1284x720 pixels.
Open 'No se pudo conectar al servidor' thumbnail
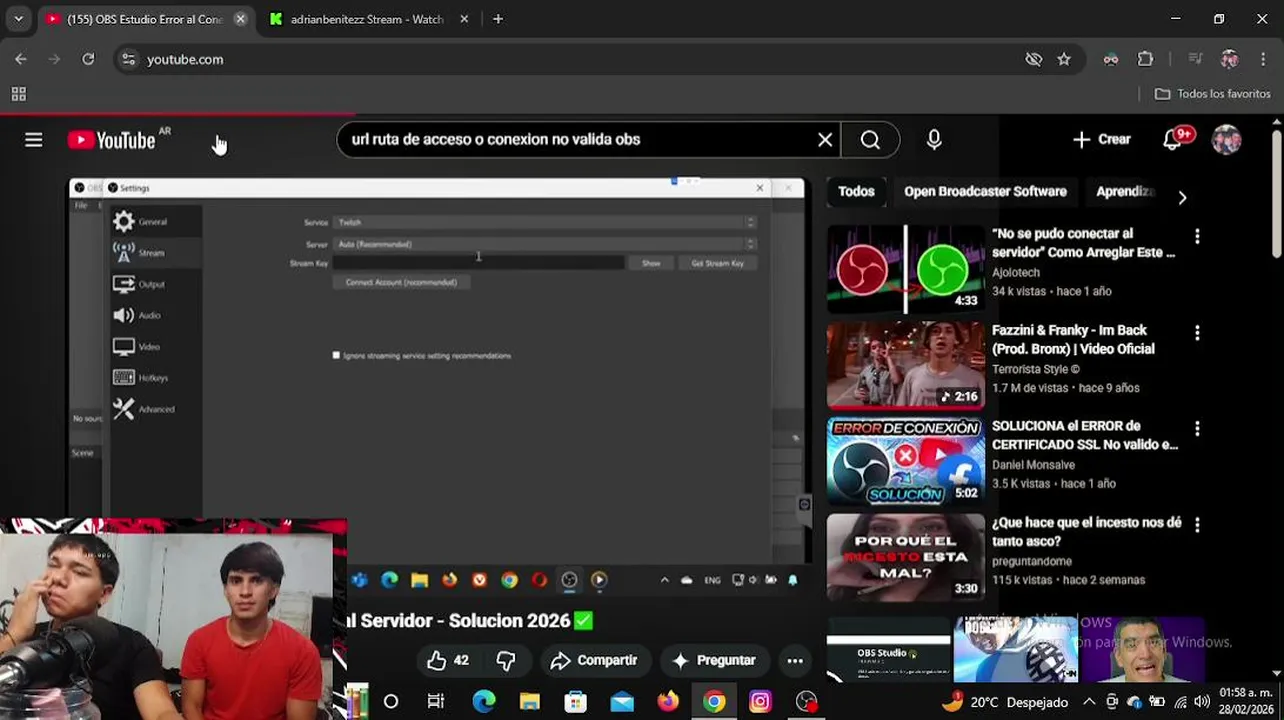pyautogui.click(x=905, y=270)
